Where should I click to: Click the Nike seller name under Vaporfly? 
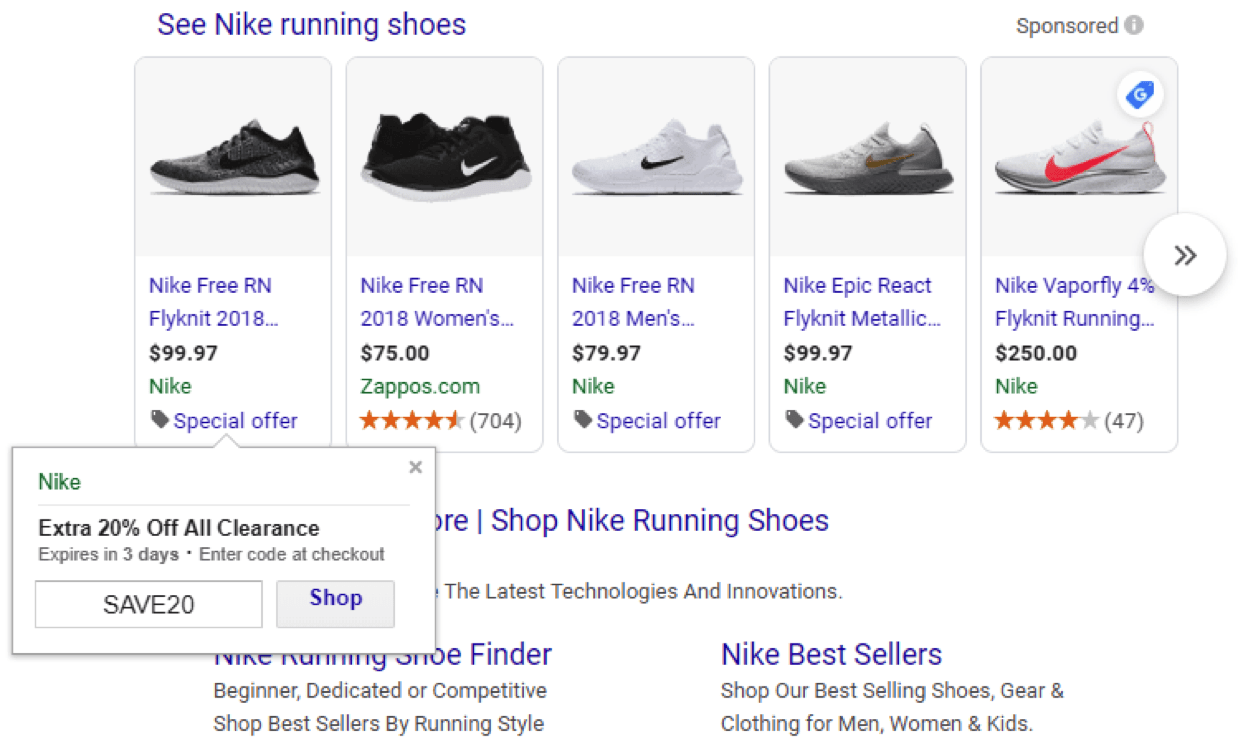(x=1016, y=386)
